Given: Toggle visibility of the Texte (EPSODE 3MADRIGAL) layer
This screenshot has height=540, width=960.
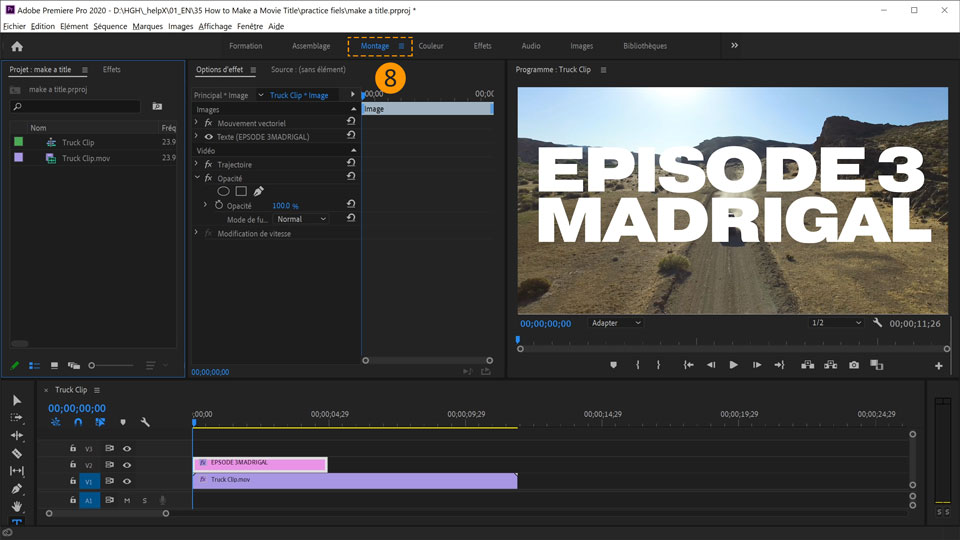Looking at the screenshot, I should pyautogui.click(x=208, y=136).
